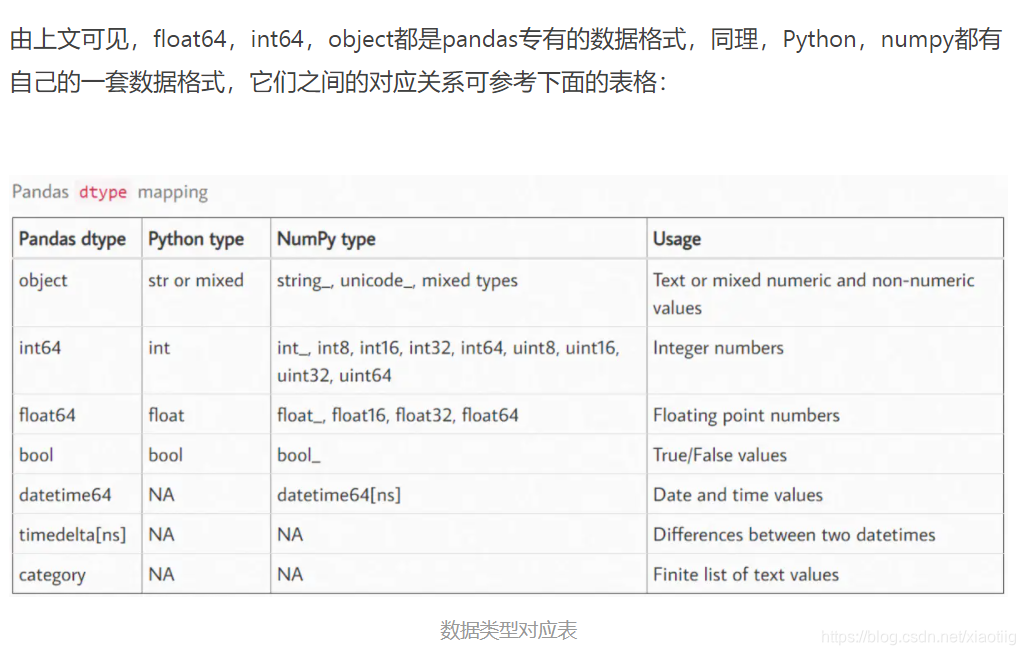Click the '数据类型对应表' table caption

coord(508,630)
